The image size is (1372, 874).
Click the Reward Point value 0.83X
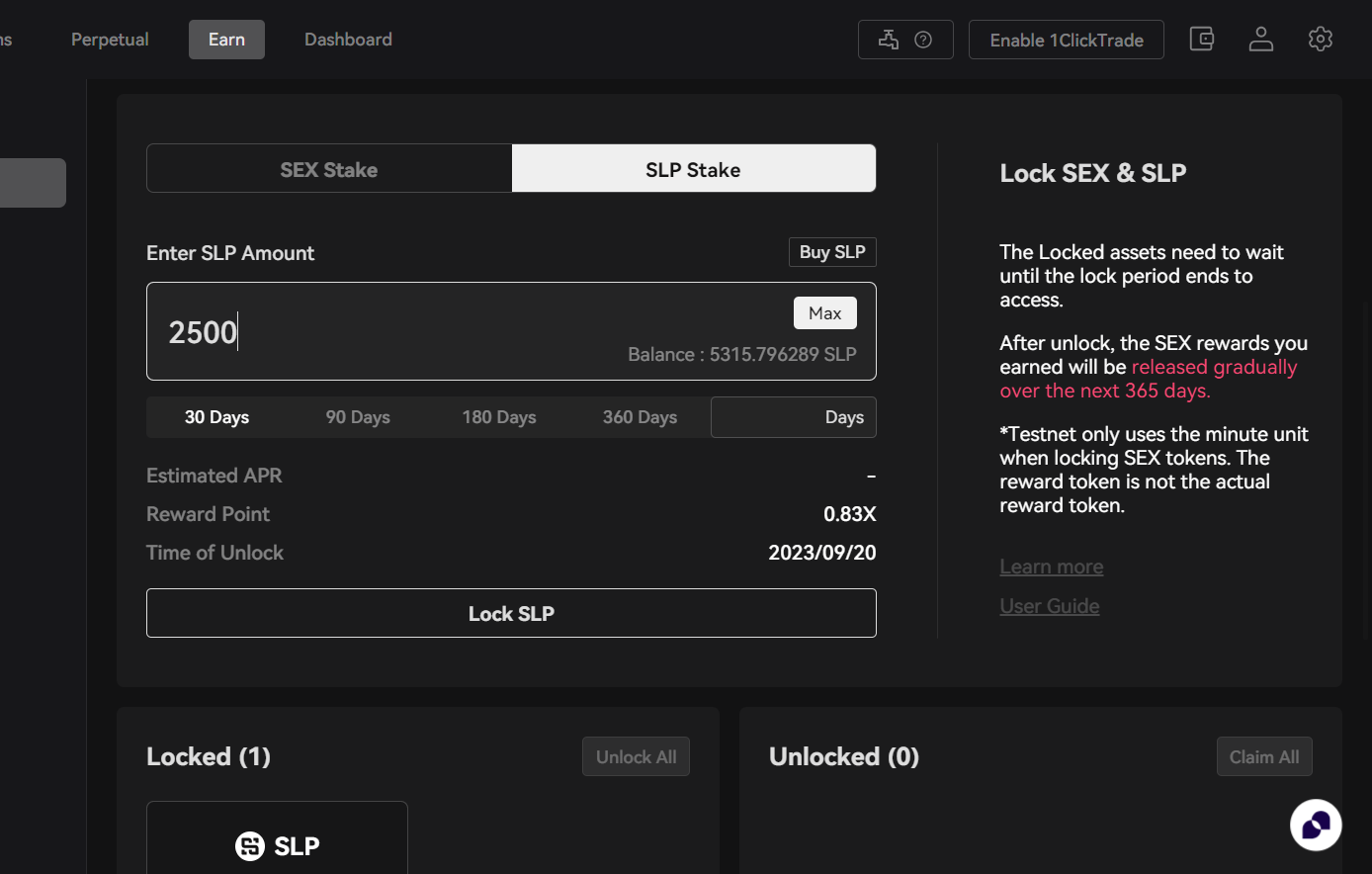tap(850, 514)
